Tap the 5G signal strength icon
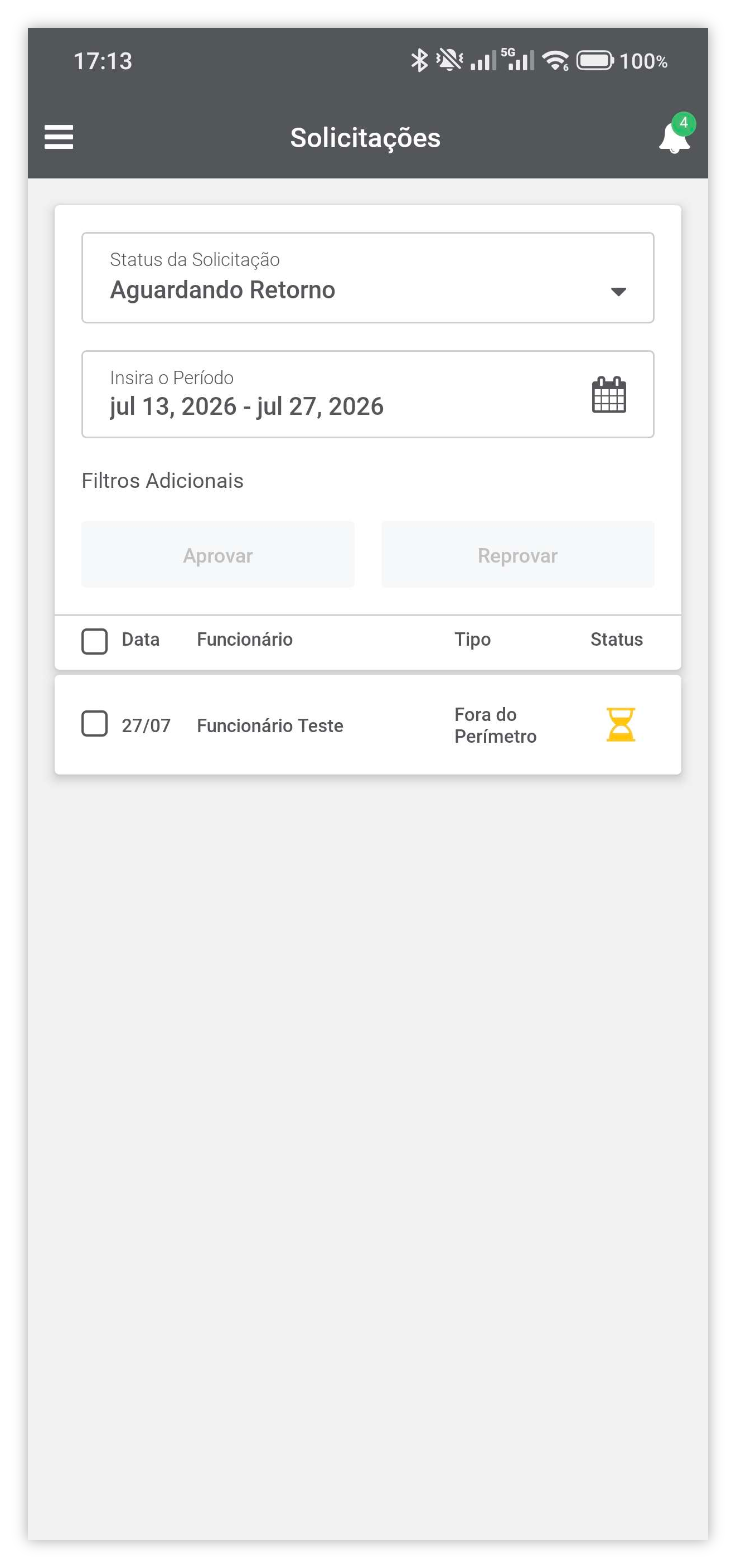 517,60
